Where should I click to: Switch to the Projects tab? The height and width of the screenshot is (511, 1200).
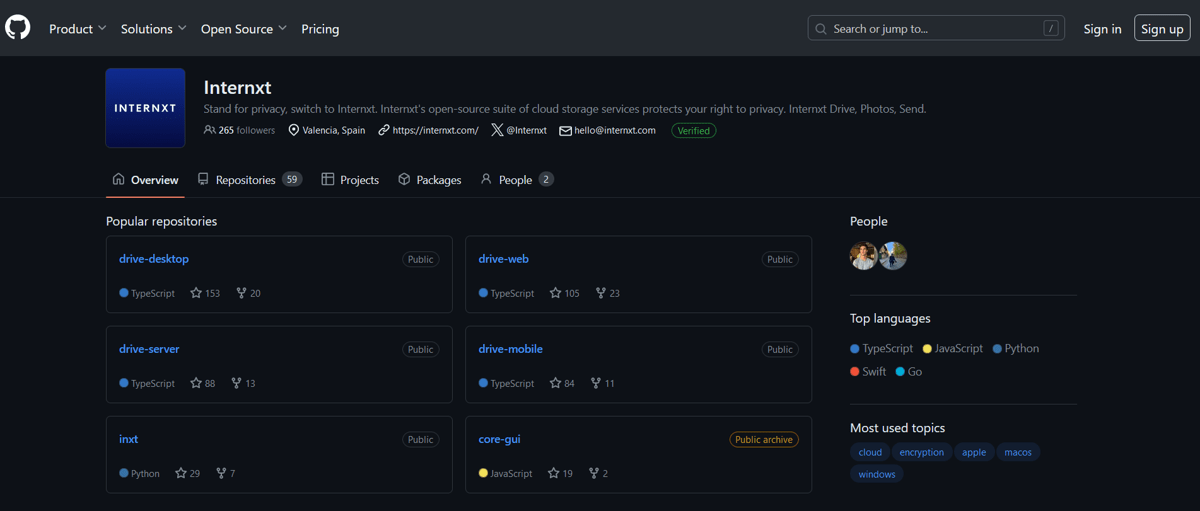[x=350, y=180]
